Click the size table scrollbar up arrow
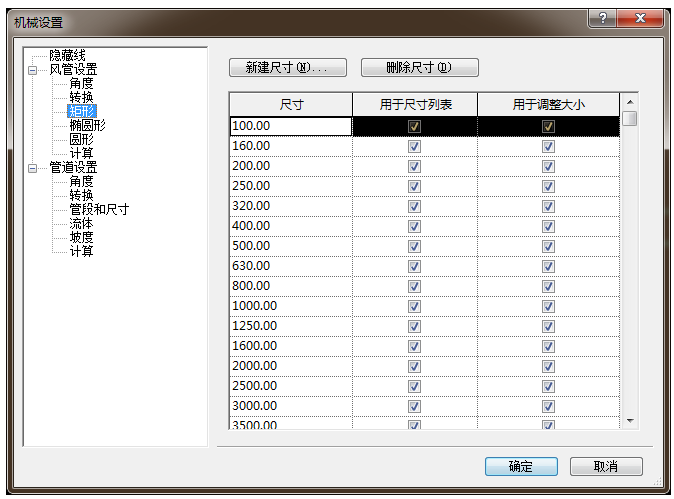The image size is (674, 499). click(x=630, y=102)
